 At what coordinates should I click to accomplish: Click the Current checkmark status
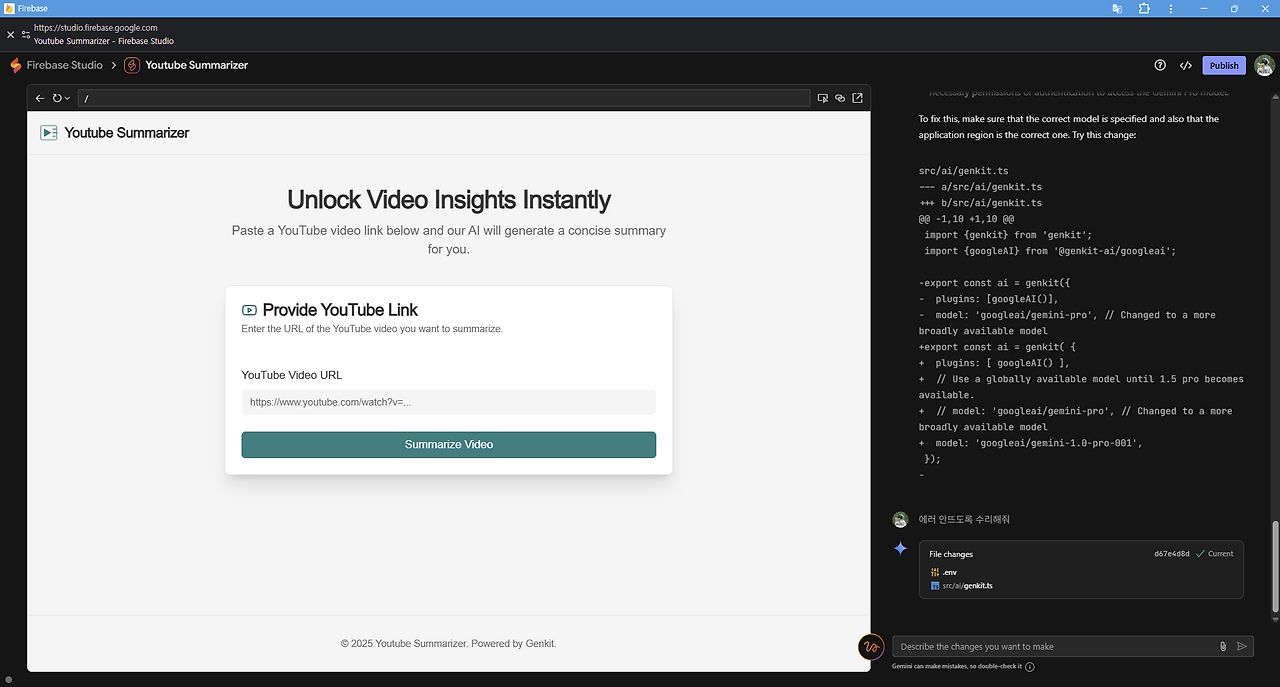[1215, 553]
